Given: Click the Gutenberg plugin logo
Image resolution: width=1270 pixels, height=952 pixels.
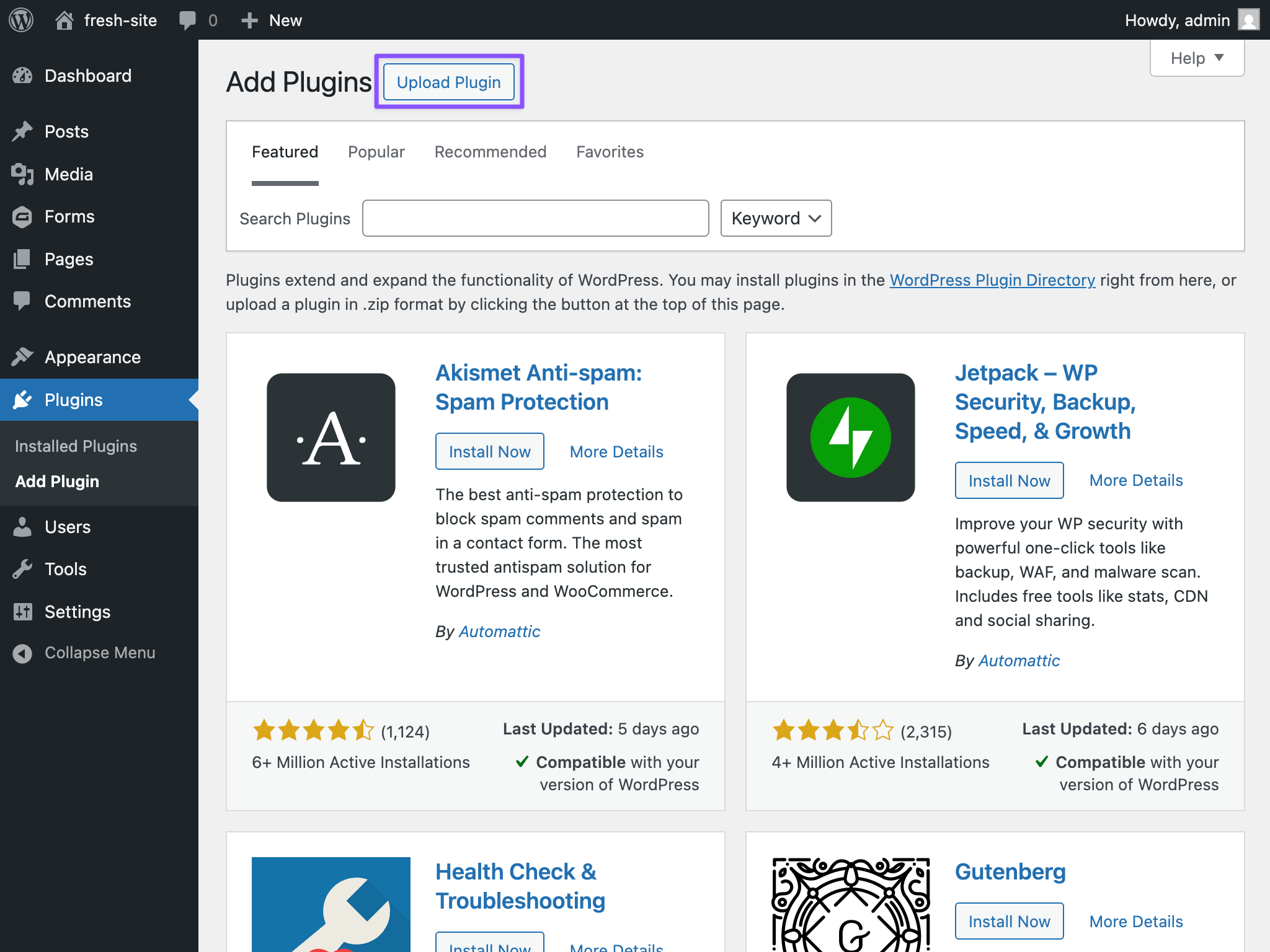Looking at the screenshot, I should point(851,904).
